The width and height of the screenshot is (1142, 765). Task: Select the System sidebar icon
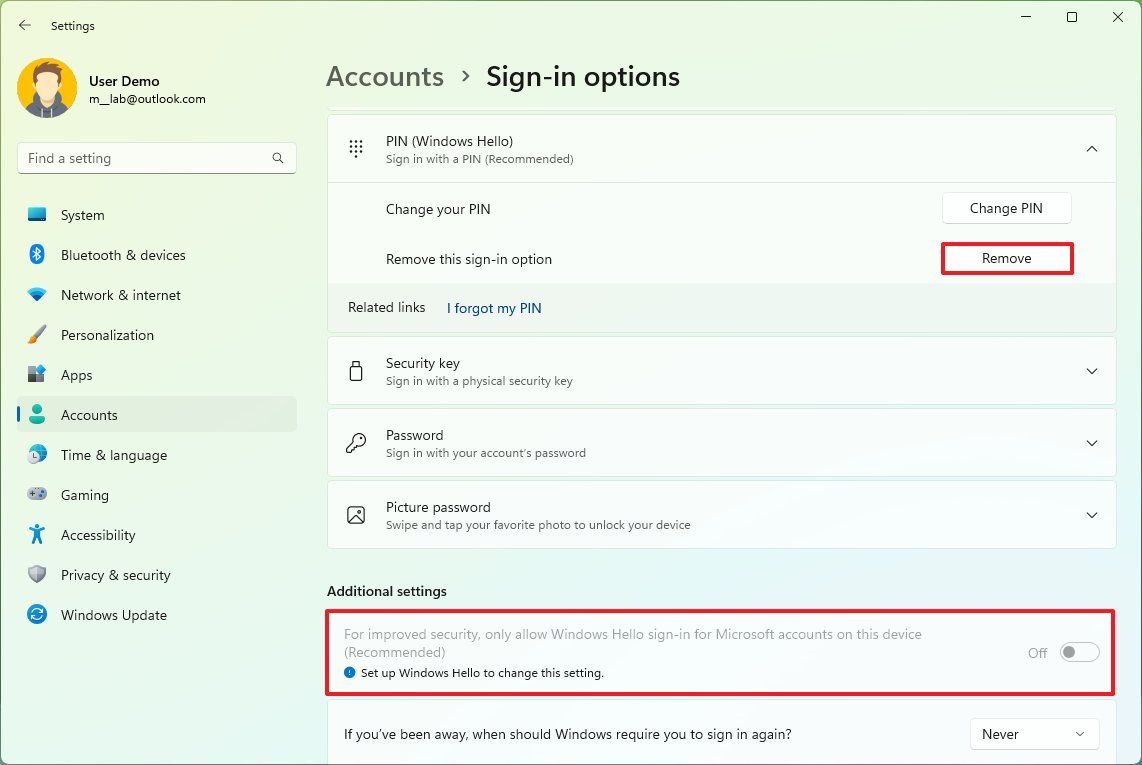tap(37, 215)
